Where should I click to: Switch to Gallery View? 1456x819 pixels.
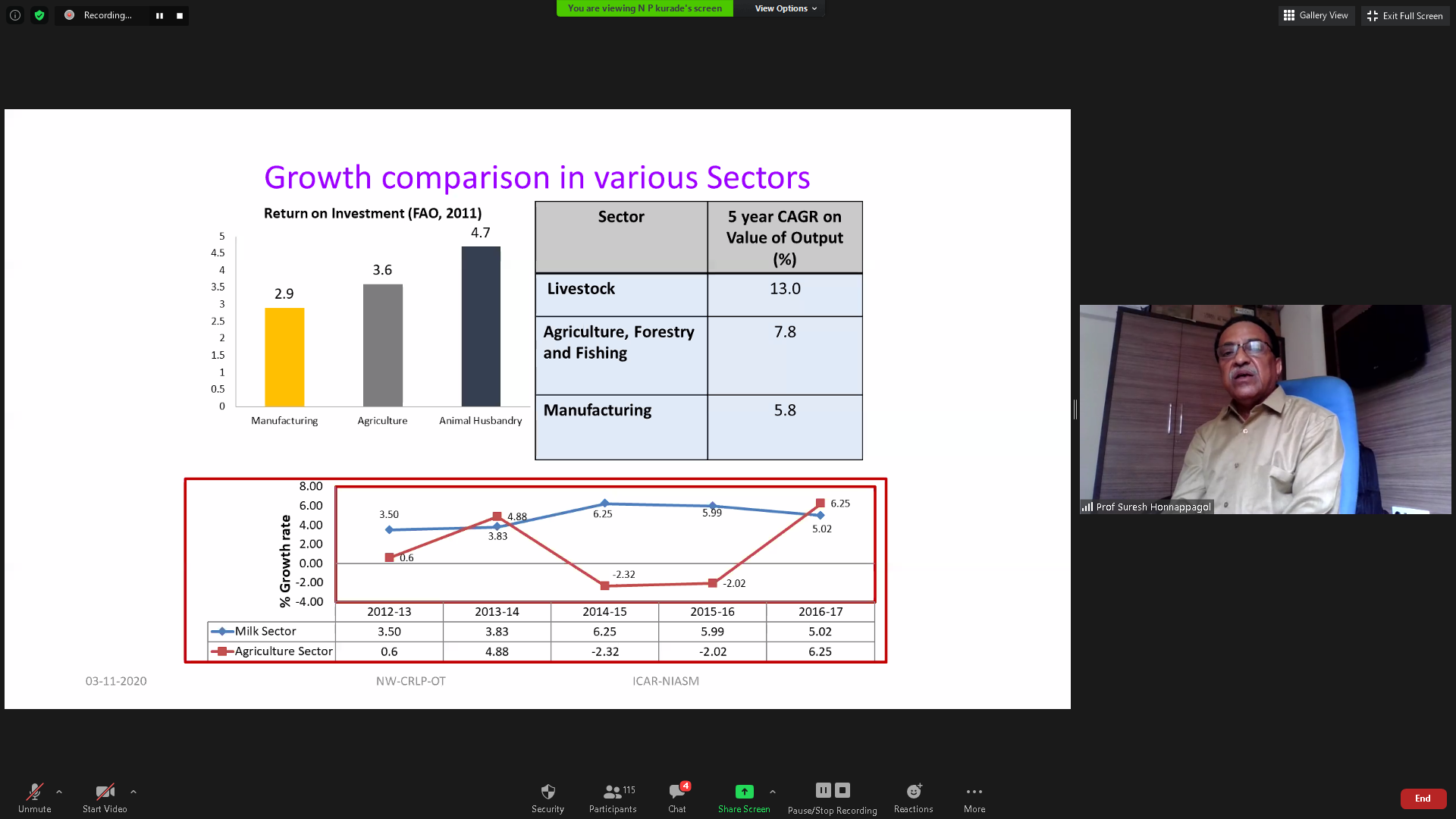point(1316,15)
